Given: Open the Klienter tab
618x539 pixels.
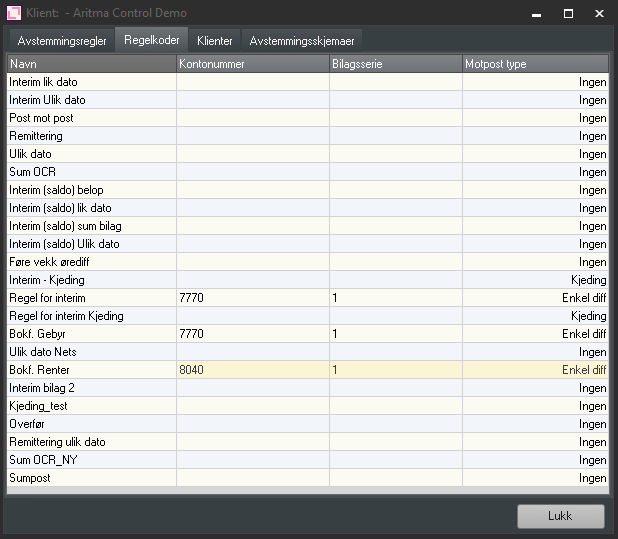Looking at the screenshot, I should 214,41.
